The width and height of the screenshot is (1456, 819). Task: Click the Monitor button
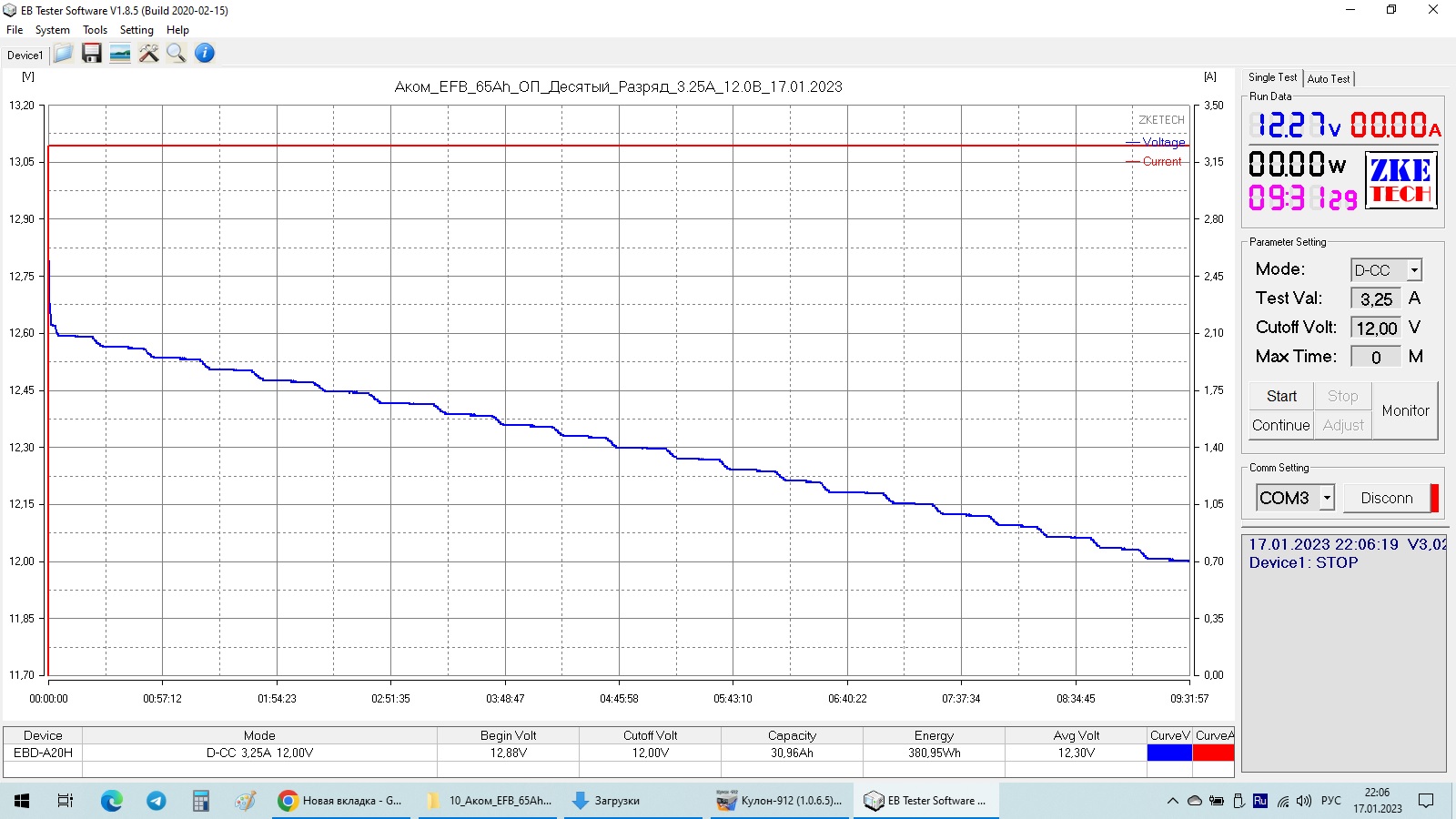[x=1405, y=411]
